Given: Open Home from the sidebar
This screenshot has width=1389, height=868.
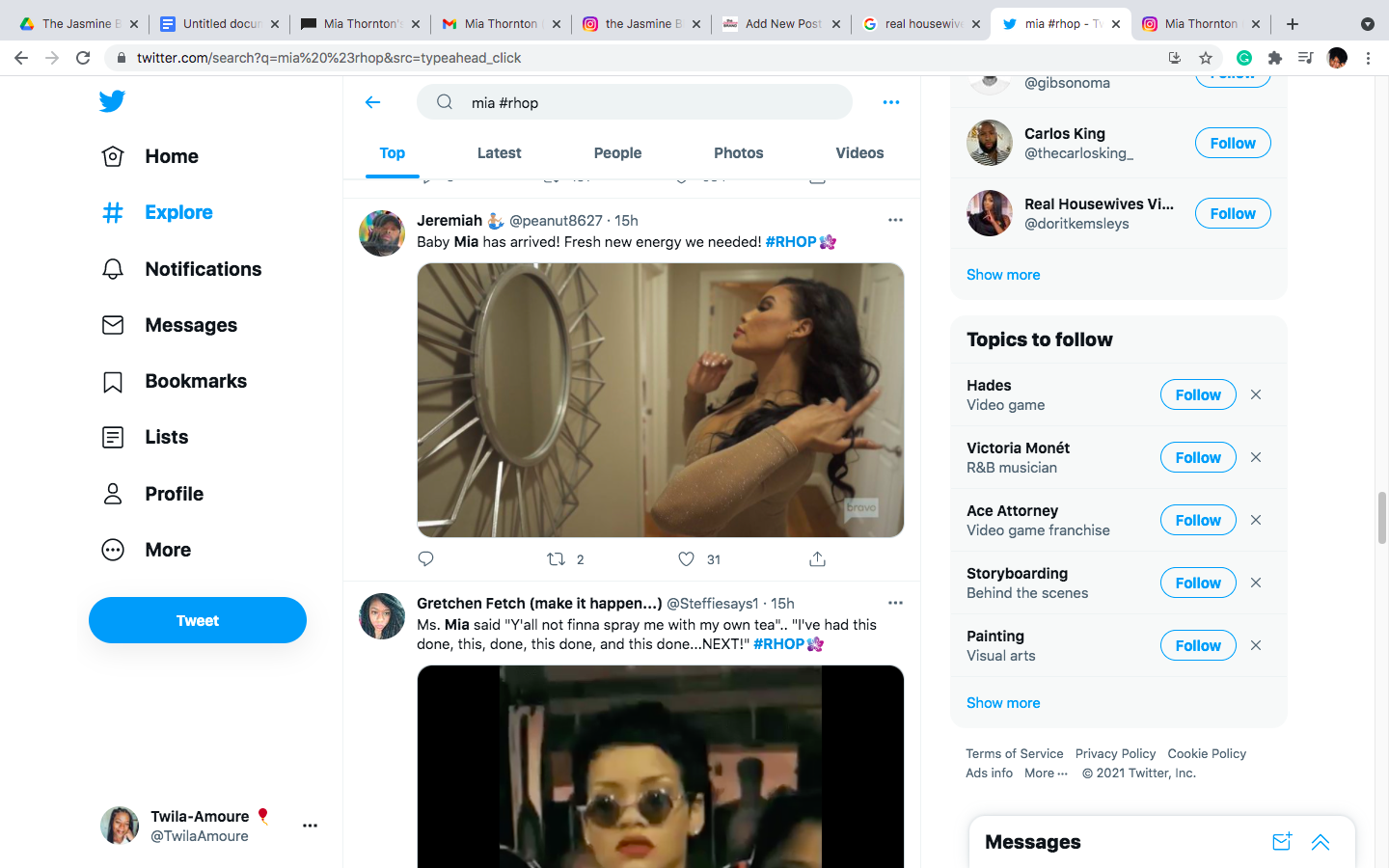Looking at the screenshot, I should click(150, 156).
